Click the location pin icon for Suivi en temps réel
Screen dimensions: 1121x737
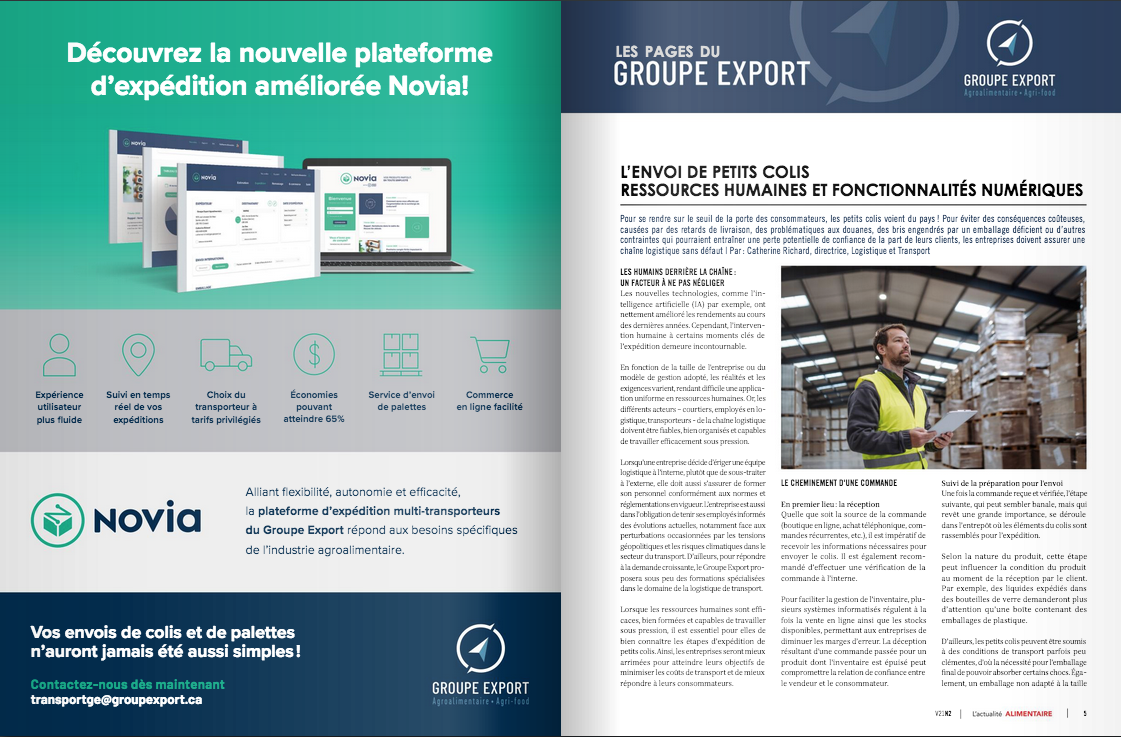pyautogui.click(x=138, y=355)
